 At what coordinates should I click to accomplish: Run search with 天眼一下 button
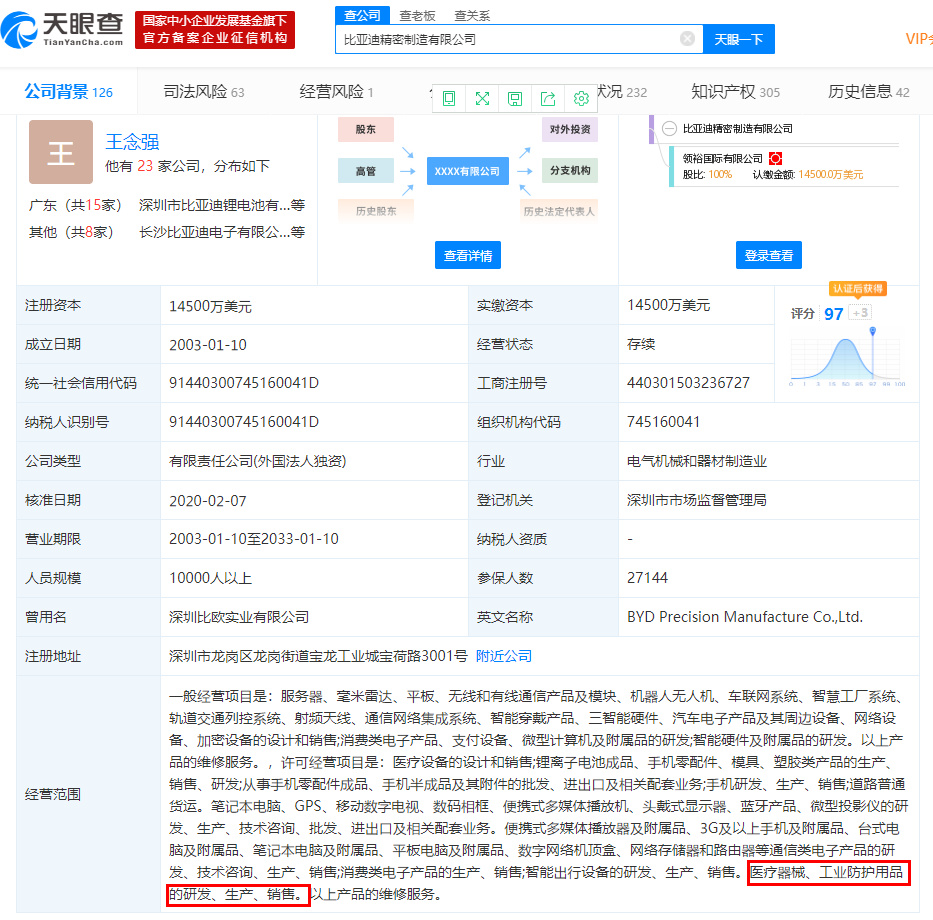click(738, 39)
